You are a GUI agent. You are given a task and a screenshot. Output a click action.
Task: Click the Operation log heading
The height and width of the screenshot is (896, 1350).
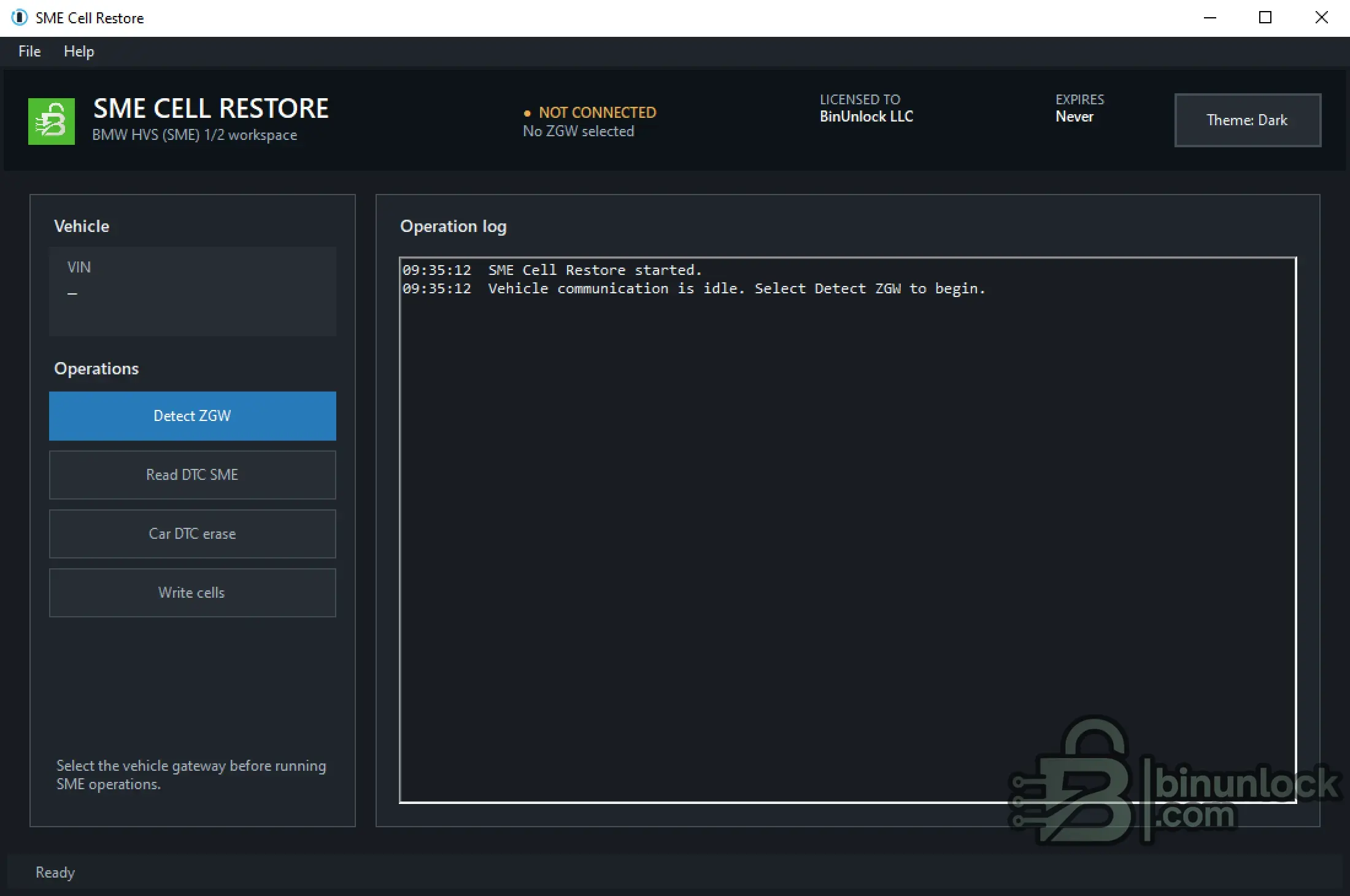coord(453,226)
